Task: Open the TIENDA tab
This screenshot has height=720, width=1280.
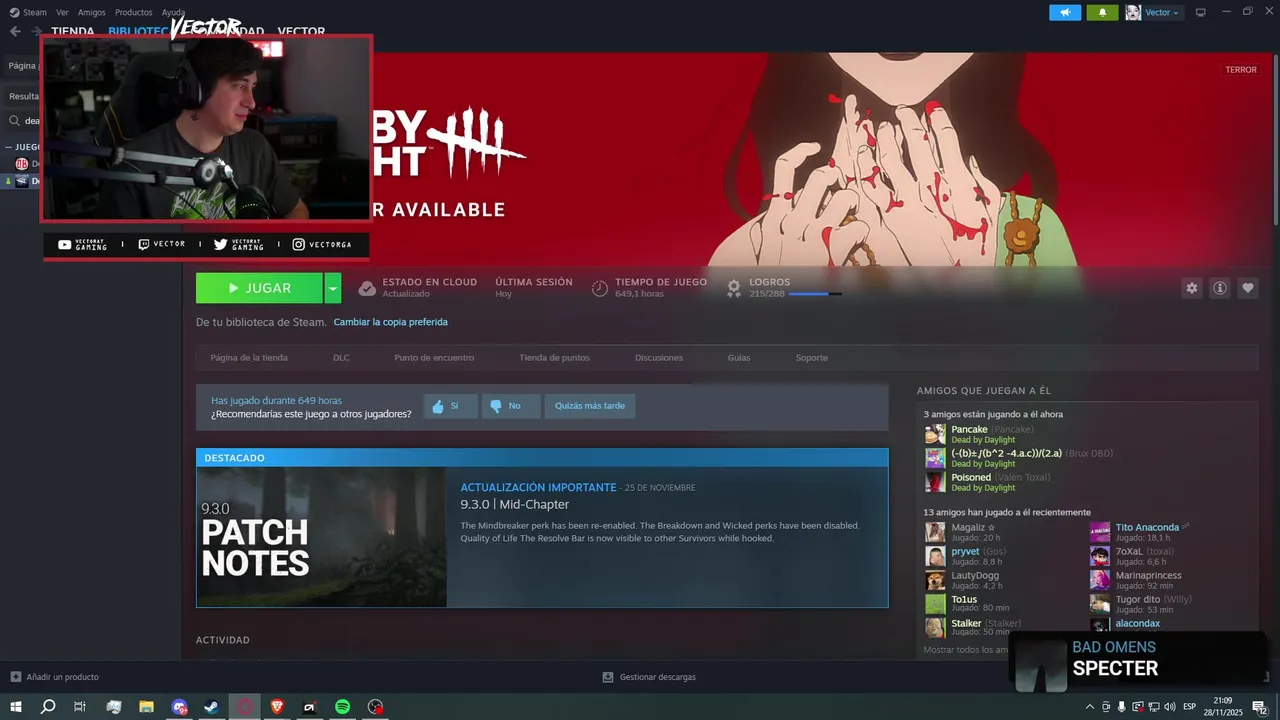Action: tap(72, 31)
